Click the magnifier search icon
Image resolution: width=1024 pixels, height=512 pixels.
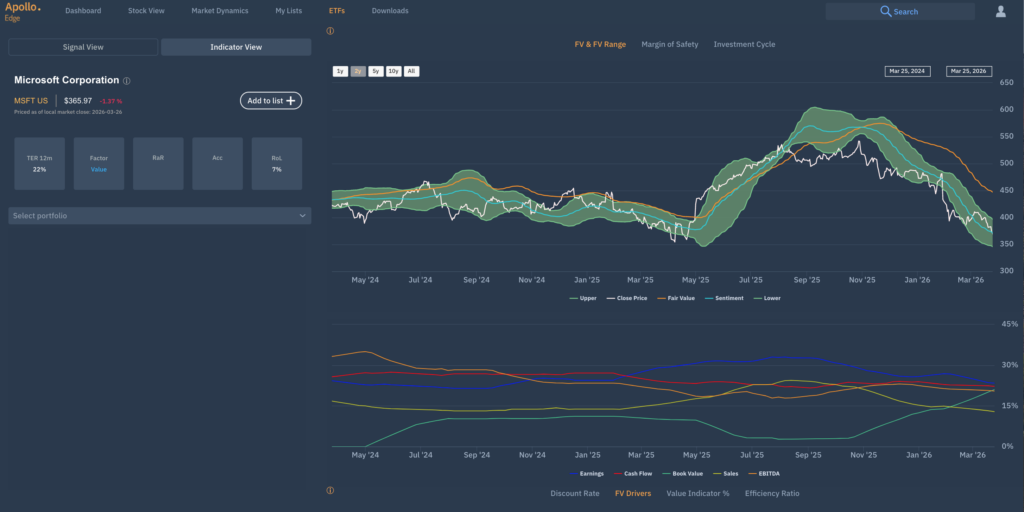(885, 11)
